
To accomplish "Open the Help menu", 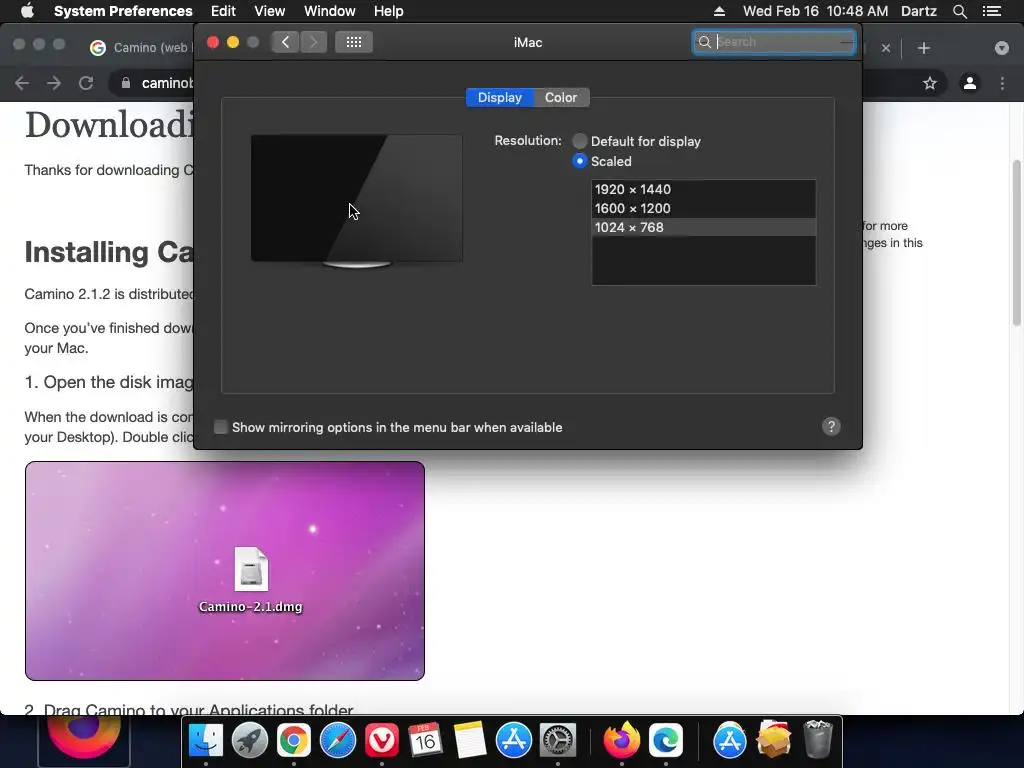I will click(x=389, y=11).
